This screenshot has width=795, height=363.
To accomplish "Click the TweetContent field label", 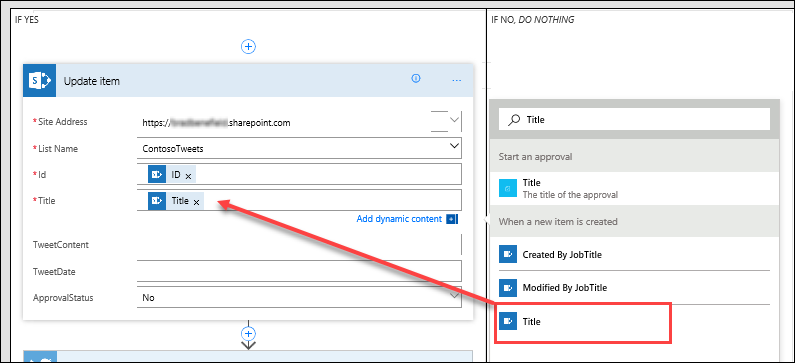I will (61, 245).
